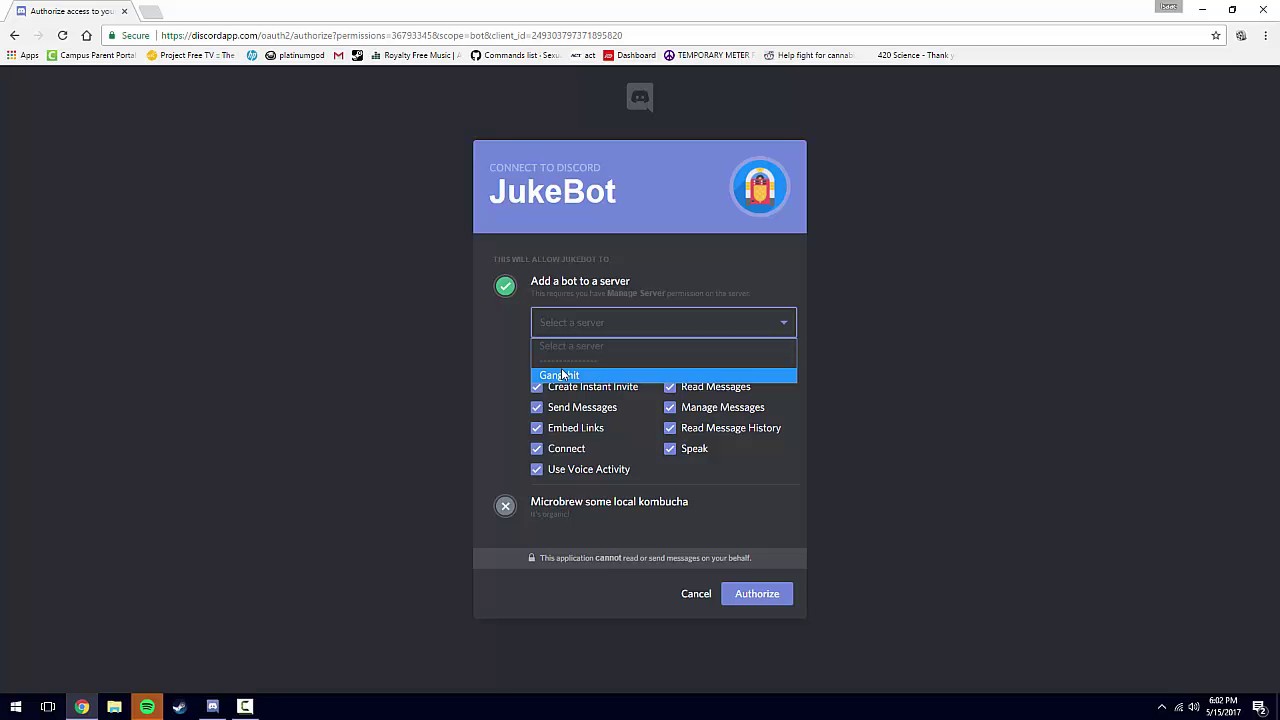This screenshot has width=1280, height=720.
Task: Pick the Select a server placeholder option
Action: (x=664, y=346)
